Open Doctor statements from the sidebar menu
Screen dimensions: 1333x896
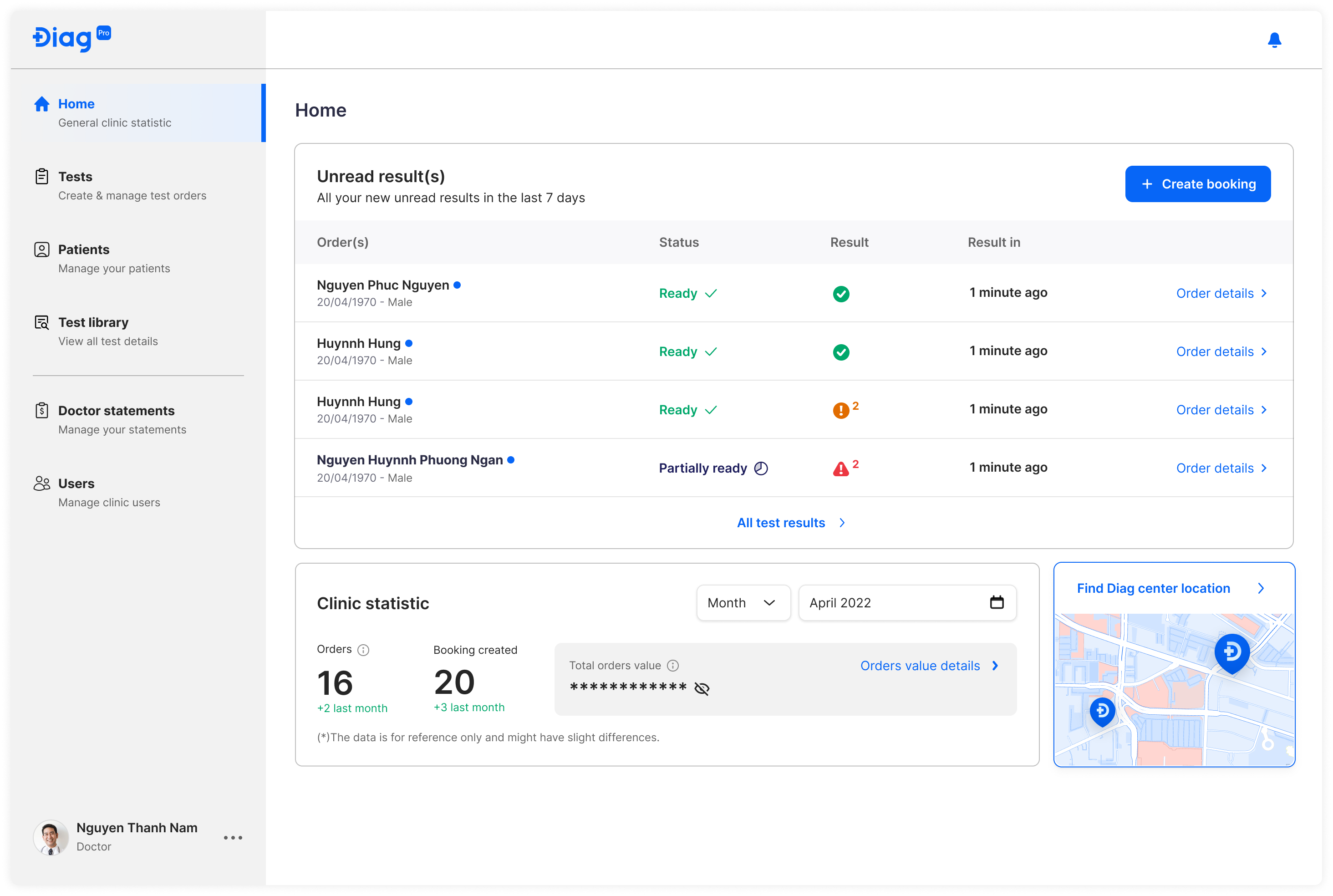[116, 410]
